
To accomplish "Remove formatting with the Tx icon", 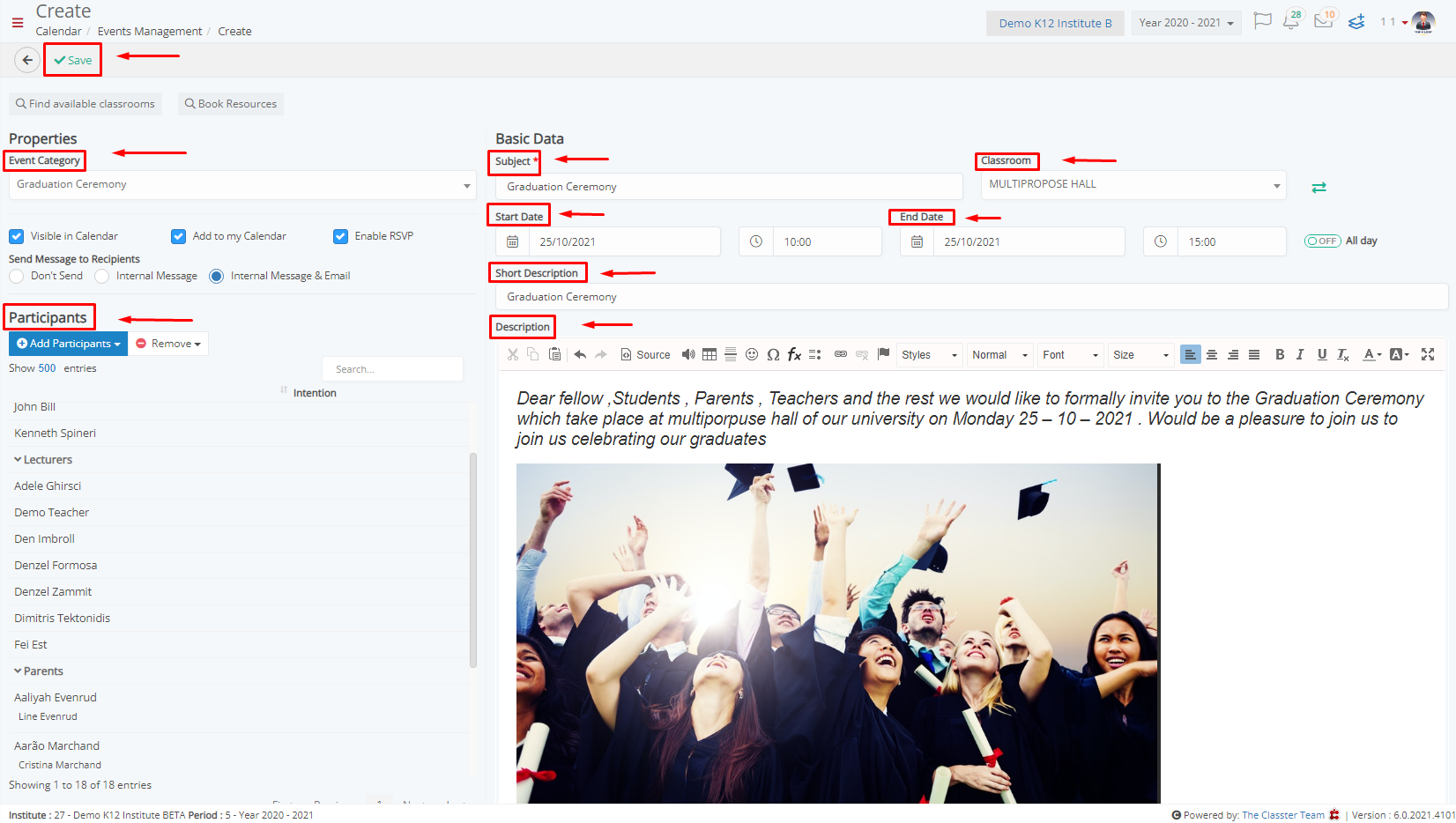I will [x=1343, y=354].
